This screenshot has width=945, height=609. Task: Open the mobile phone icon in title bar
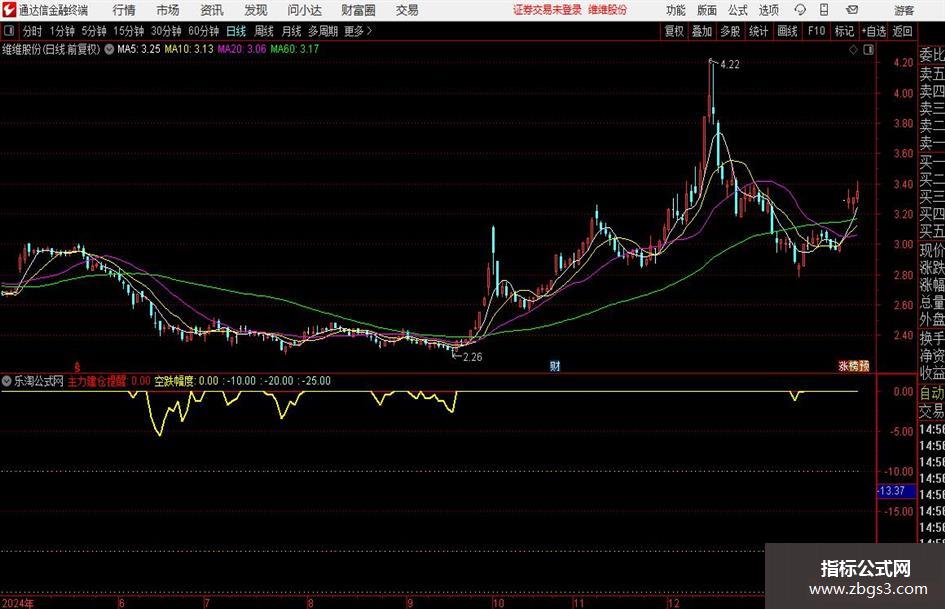[x=824, y=10]
